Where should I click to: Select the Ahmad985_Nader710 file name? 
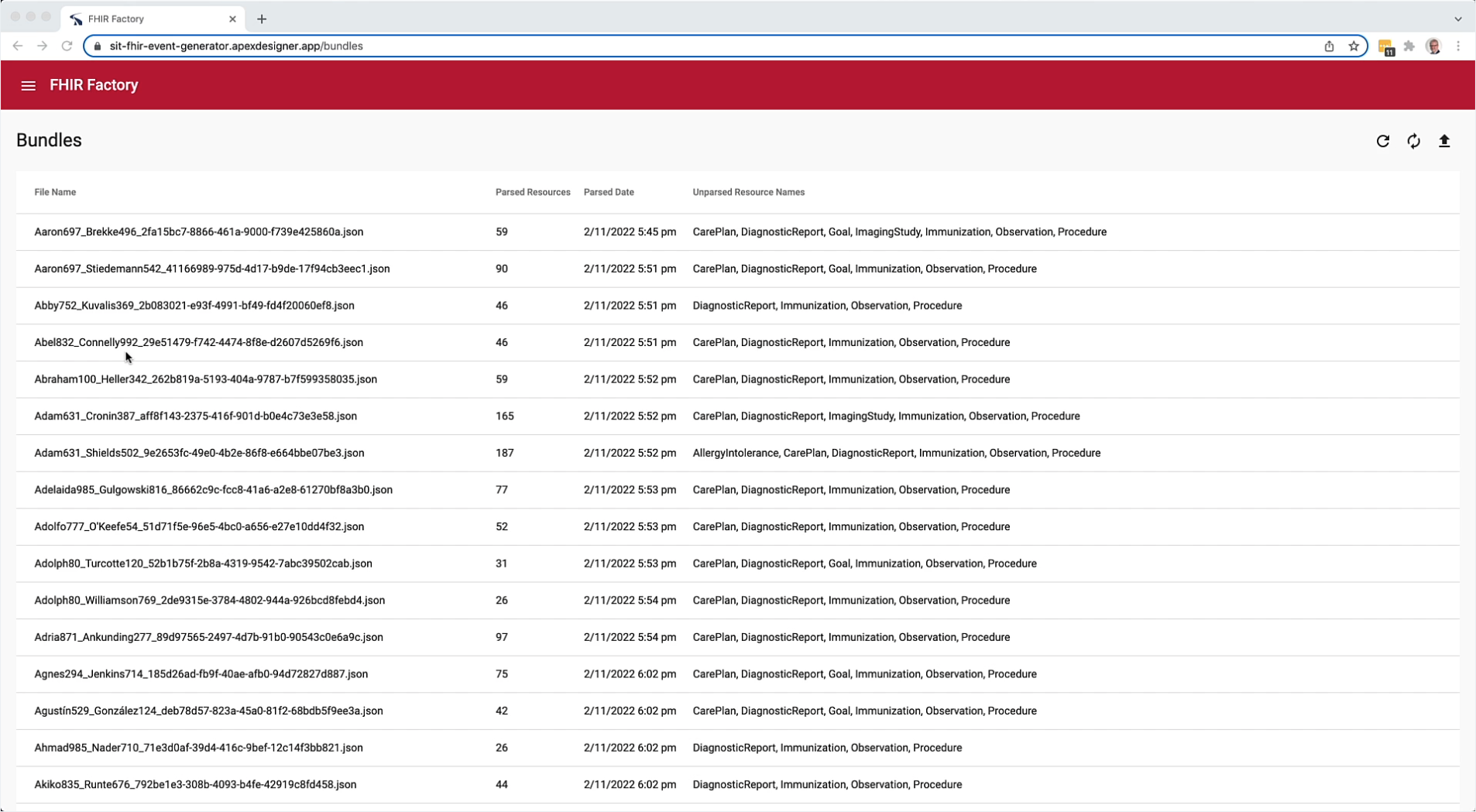198,748
